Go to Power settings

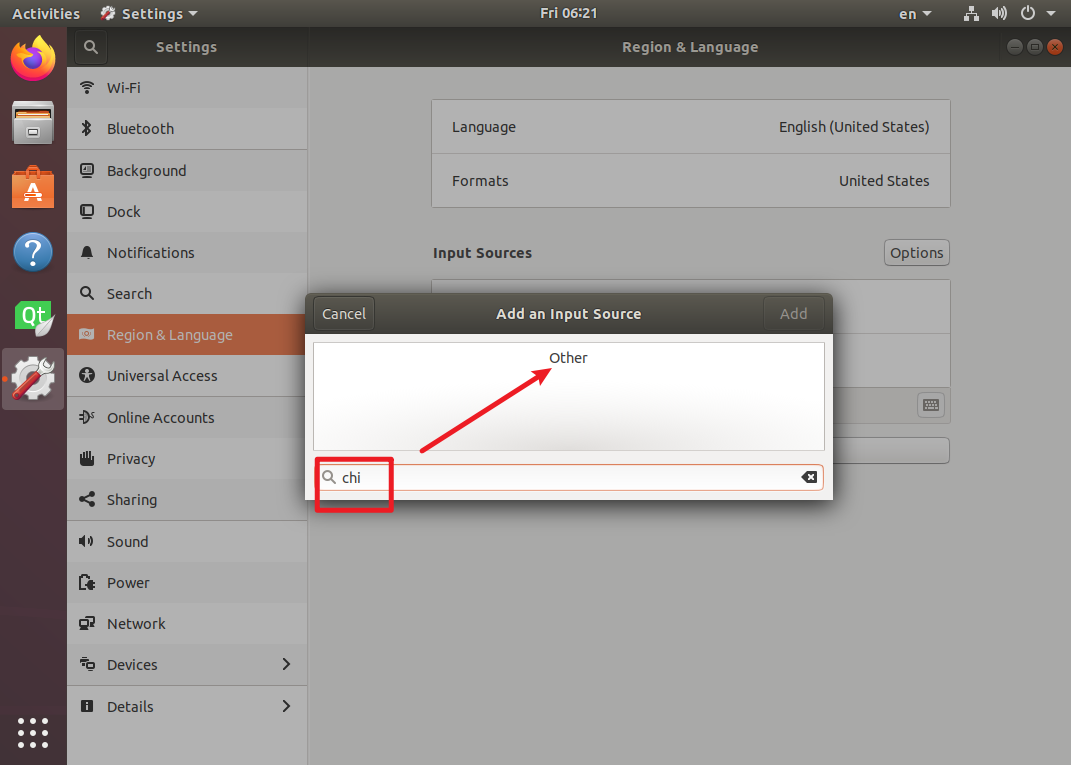point(187,583)
